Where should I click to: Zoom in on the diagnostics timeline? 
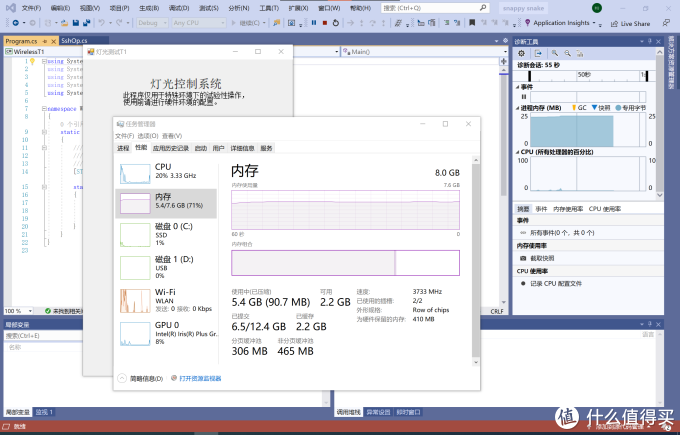555,53
